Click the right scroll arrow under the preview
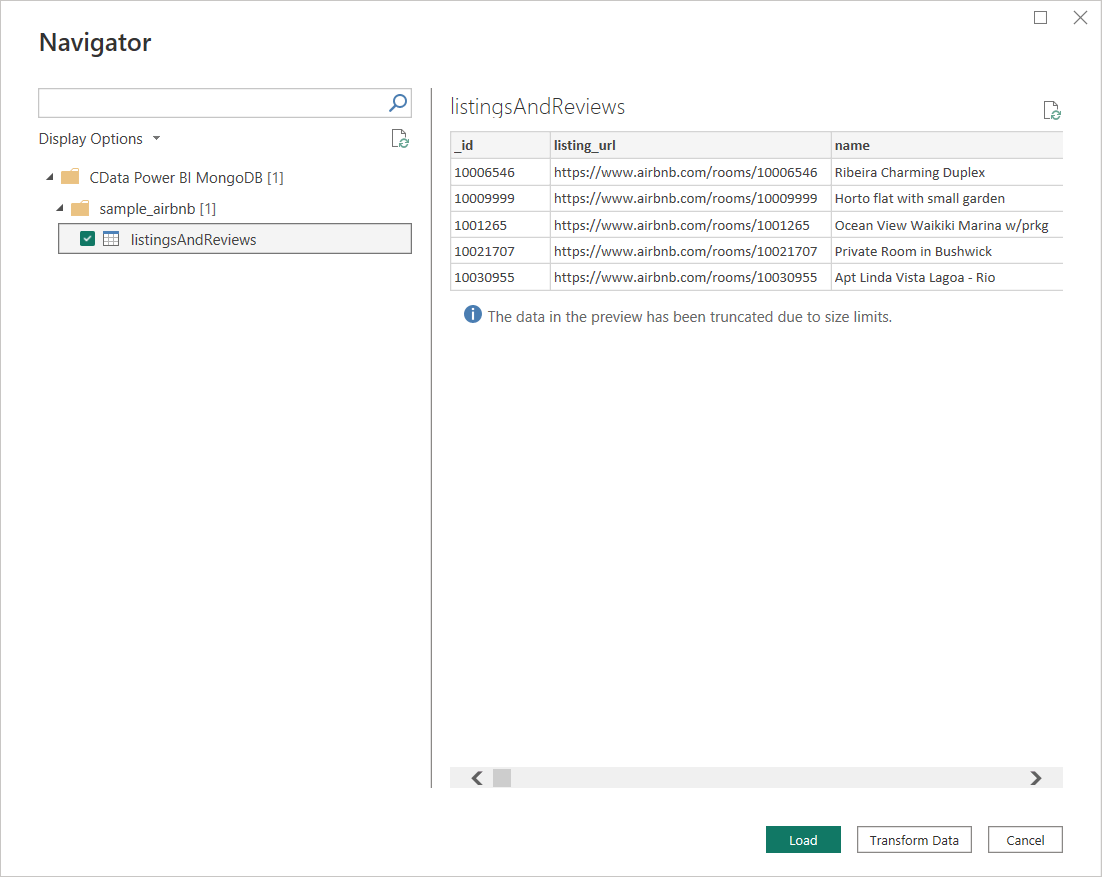This screenshot has width=1102, height=877. pyautogui.click(x=1036, y=777)
